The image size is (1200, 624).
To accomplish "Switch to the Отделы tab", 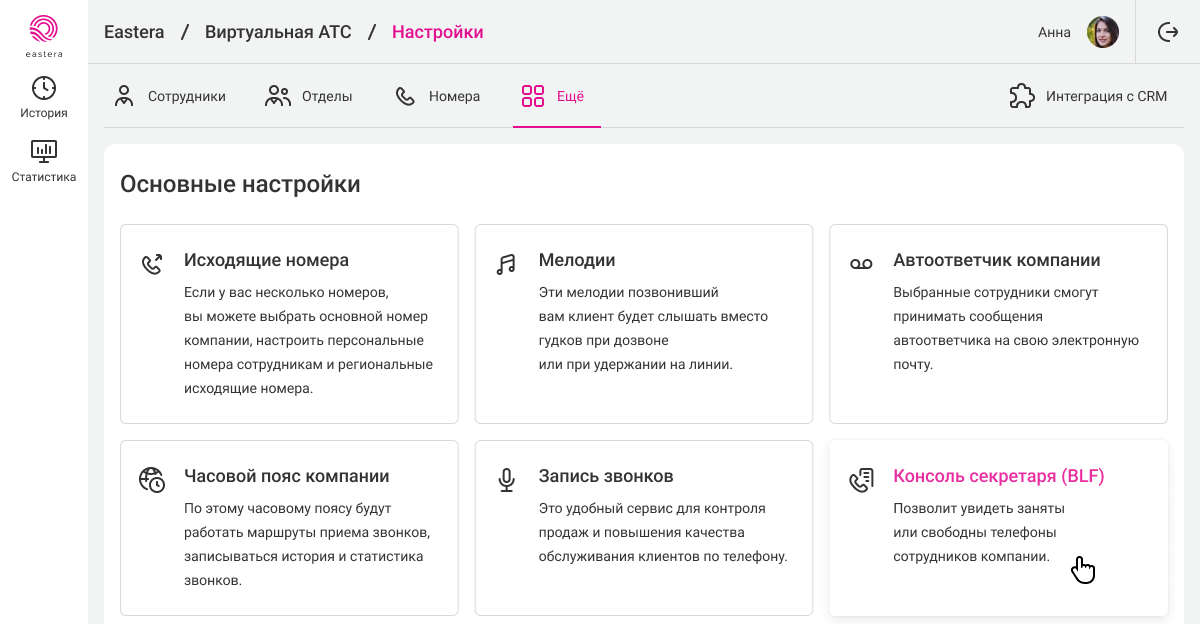I will click(309, 97).
